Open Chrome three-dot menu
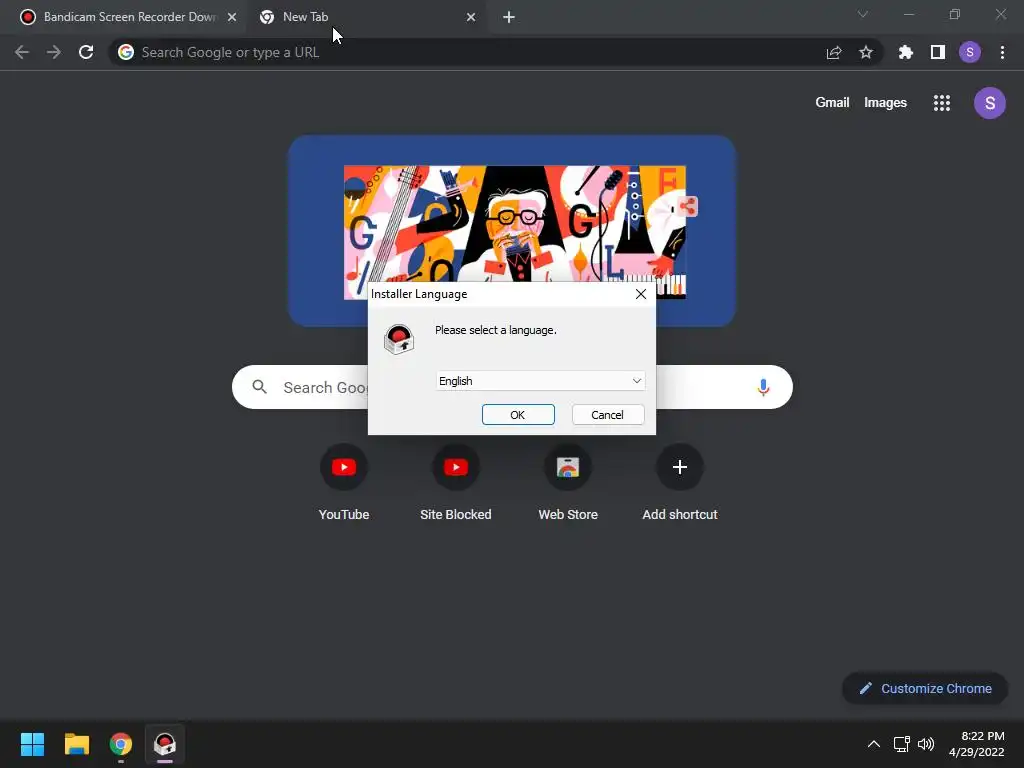Screen dimensions: 1024x768 click(x=1002, y=52)
